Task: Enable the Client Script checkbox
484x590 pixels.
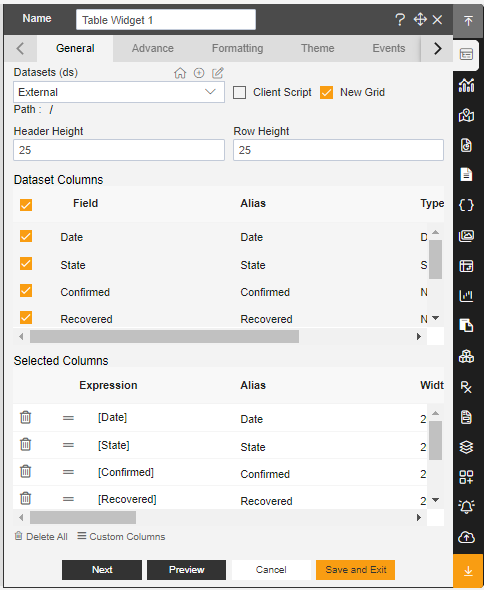Action: click(x=239, y=93)
